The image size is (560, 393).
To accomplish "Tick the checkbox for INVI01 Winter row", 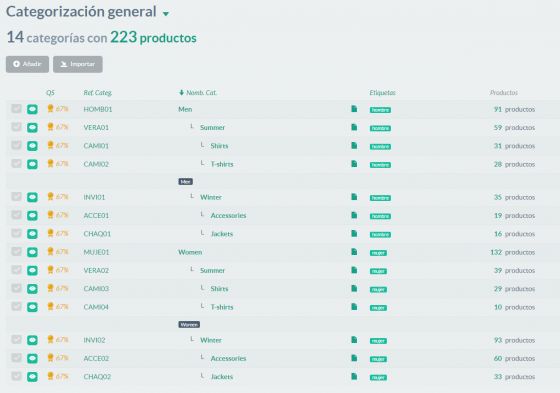I will point(16,196).
